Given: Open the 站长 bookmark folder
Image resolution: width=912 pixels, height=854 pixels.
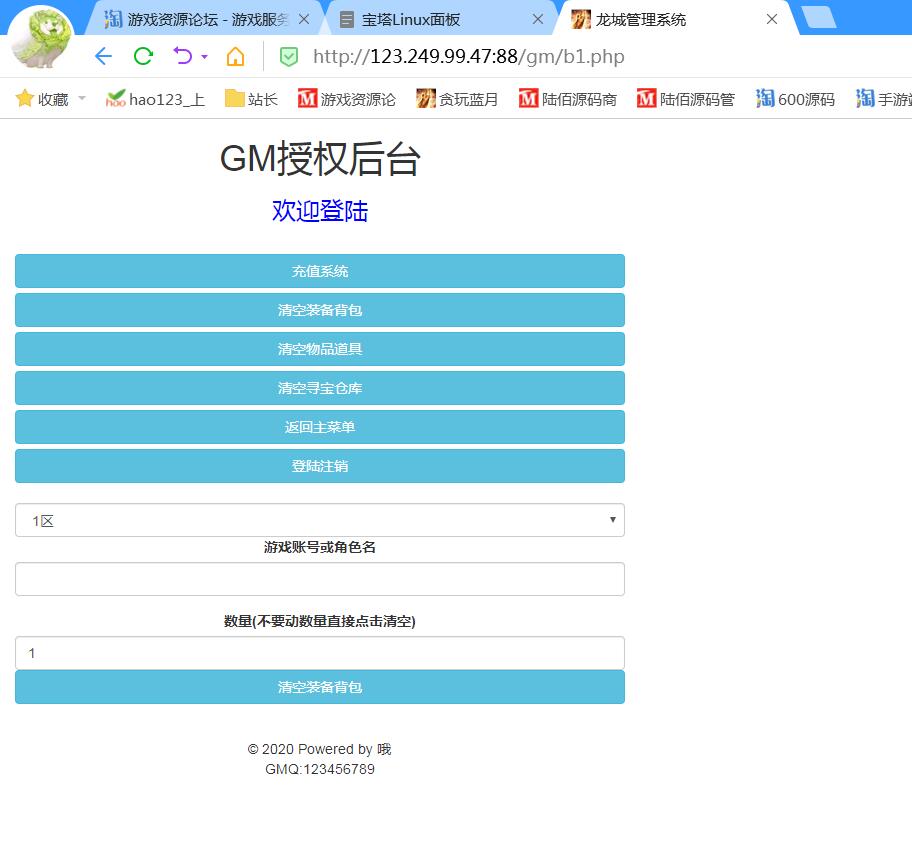Looking at the screenshot, I should pyautogui.click(x=251, y=99).
